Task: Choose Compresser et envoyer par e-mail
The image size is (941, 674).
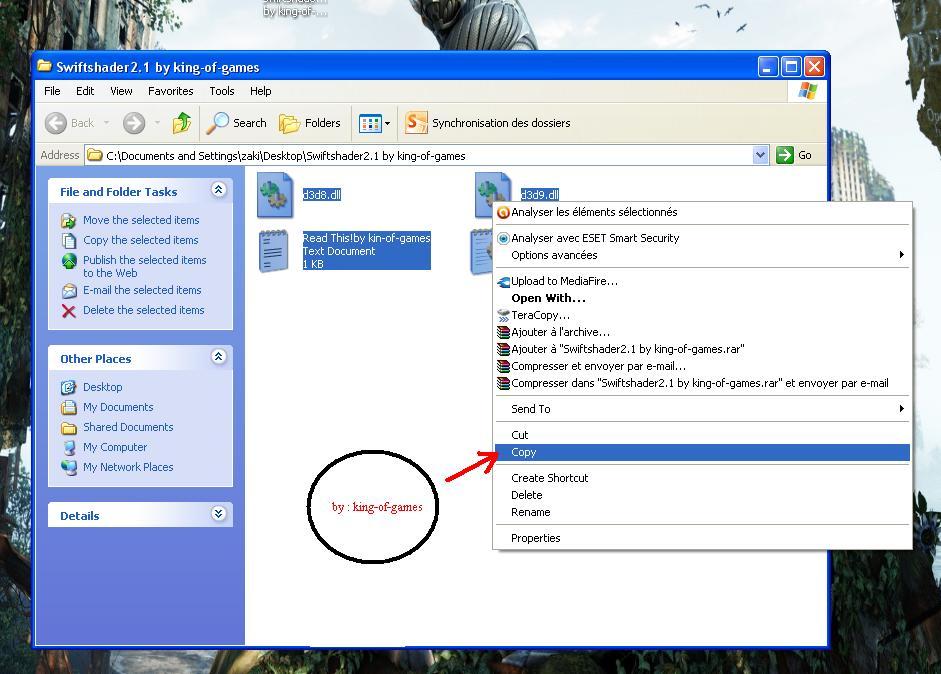Action: (702, 366)
